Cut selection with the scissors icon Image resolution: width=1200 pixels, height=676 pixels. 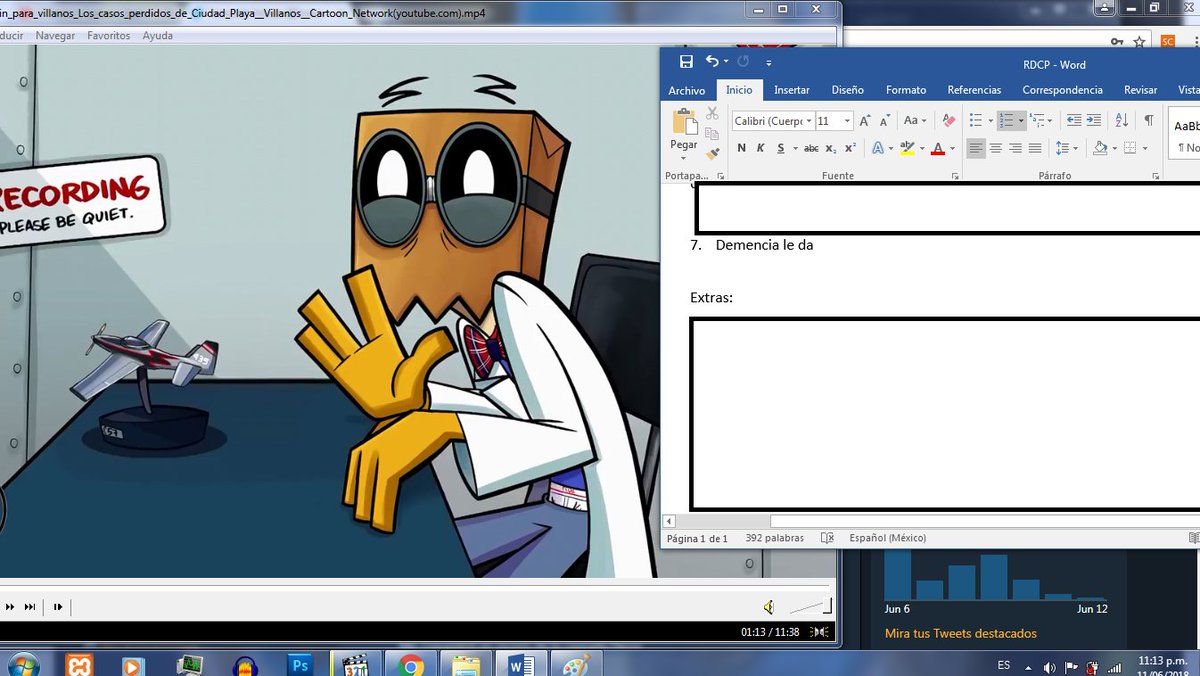point(712,114)
